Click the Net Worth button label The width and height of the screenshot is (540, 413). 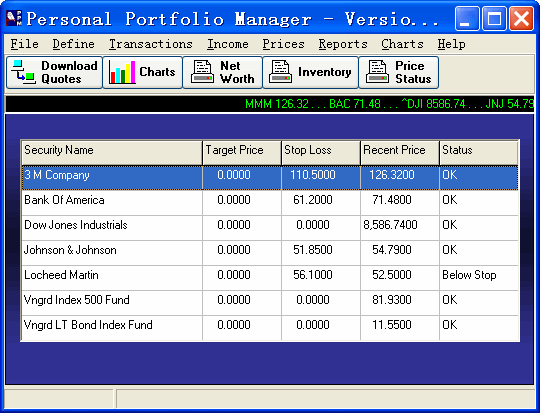(237, 72)
